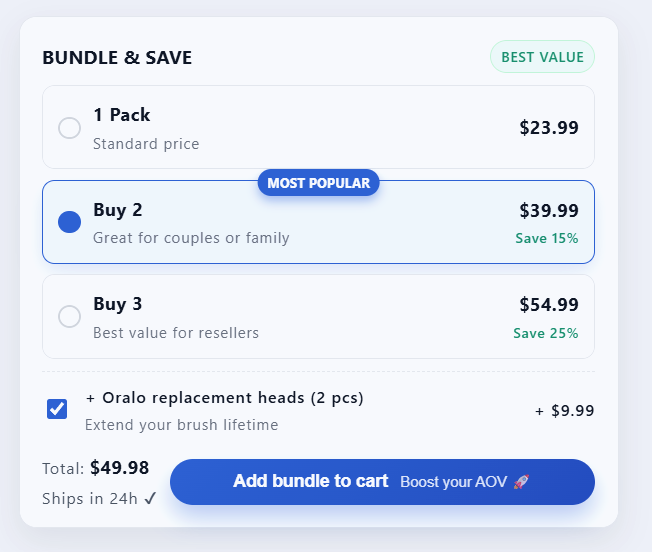Click the 1 Pack title text
This screenshot has height=552, width=652.
[122, 115]
